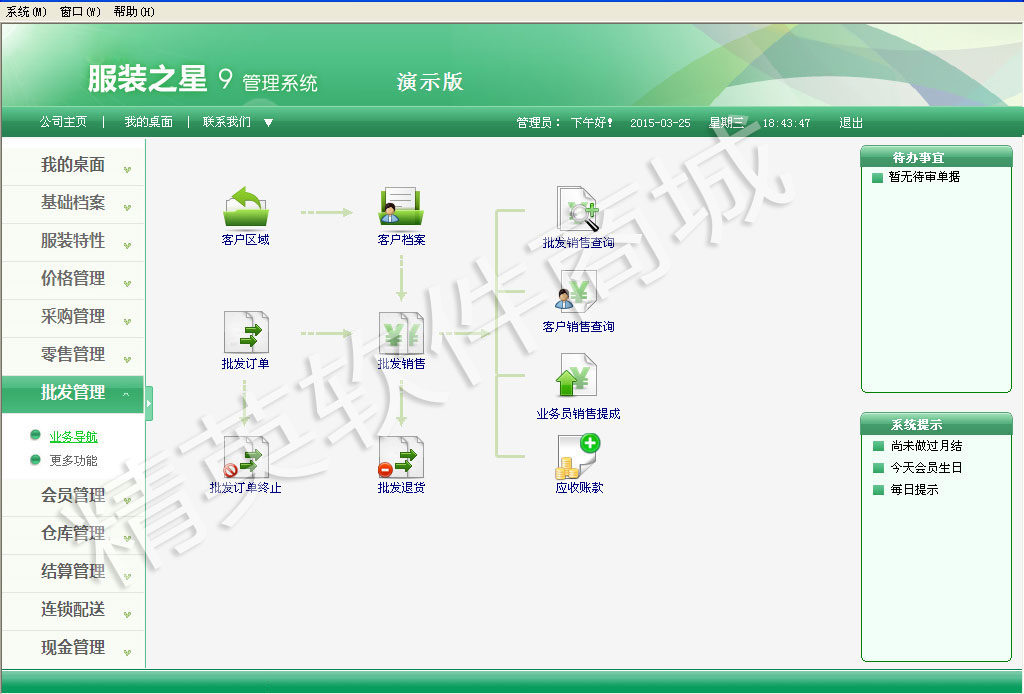Click the 尚未做过月结 reminder text
The height and width of the screenshot is (694, 1024).
pyautogui.click(x=926, y=446)
